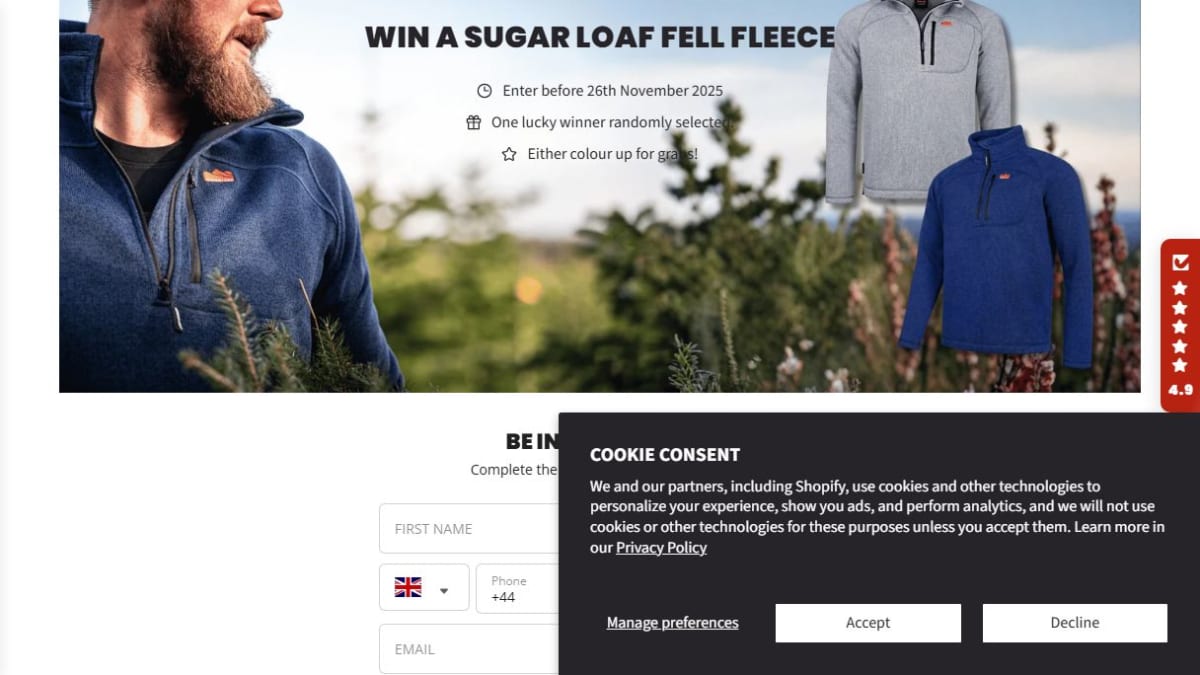
Task: Click the Enter before 26th November 2025 text
Action: pos(612,91)
